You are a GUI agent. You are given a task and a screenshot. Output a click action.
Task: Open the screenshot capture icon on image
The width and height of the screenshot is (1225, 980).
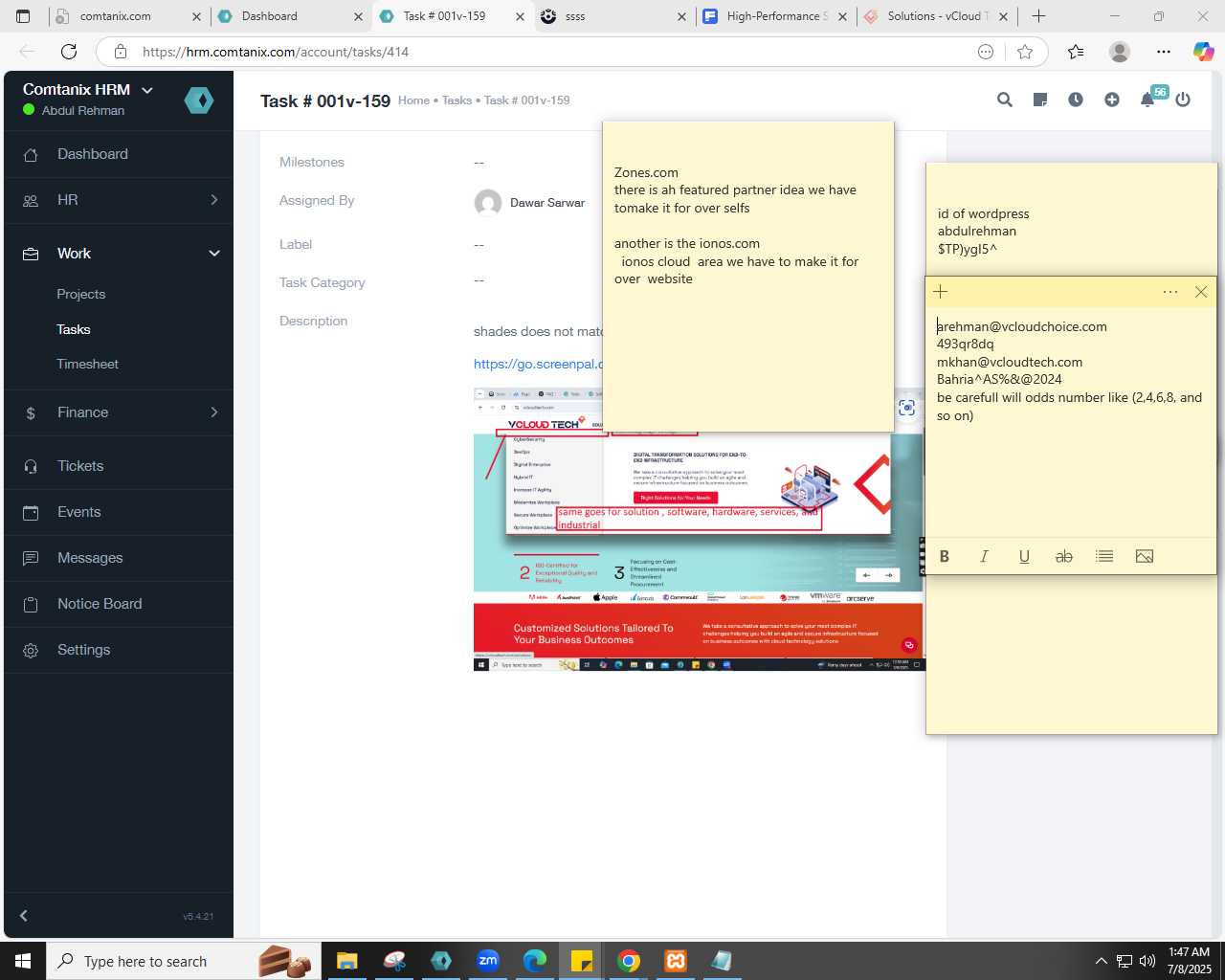pos(907,409)
